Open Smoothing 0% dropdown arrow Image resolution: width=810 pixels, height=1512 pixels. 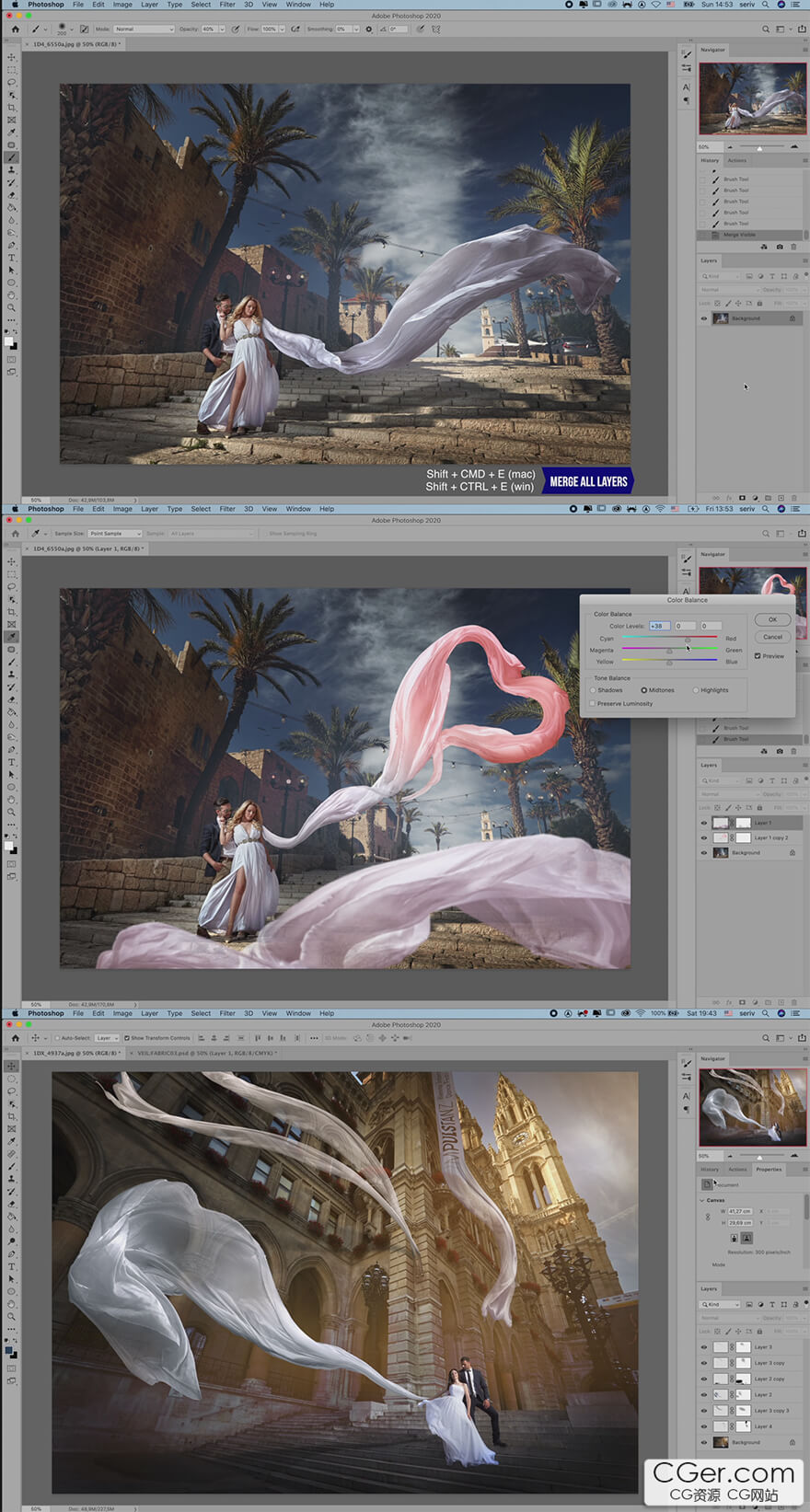tap(356, 29)
